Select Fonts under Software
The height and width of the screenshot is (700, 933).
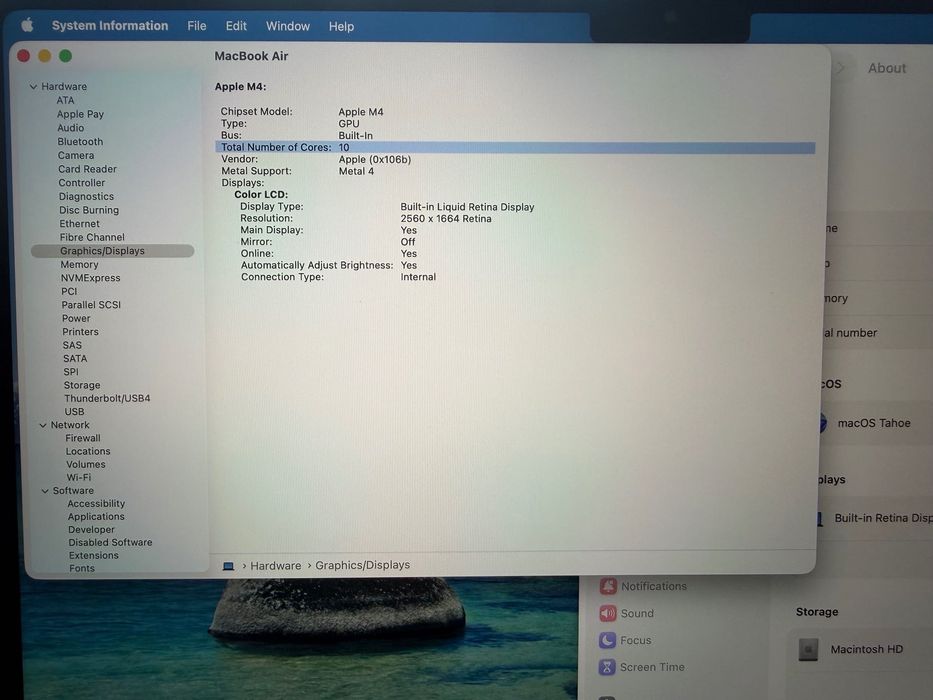tap(82, 568)
